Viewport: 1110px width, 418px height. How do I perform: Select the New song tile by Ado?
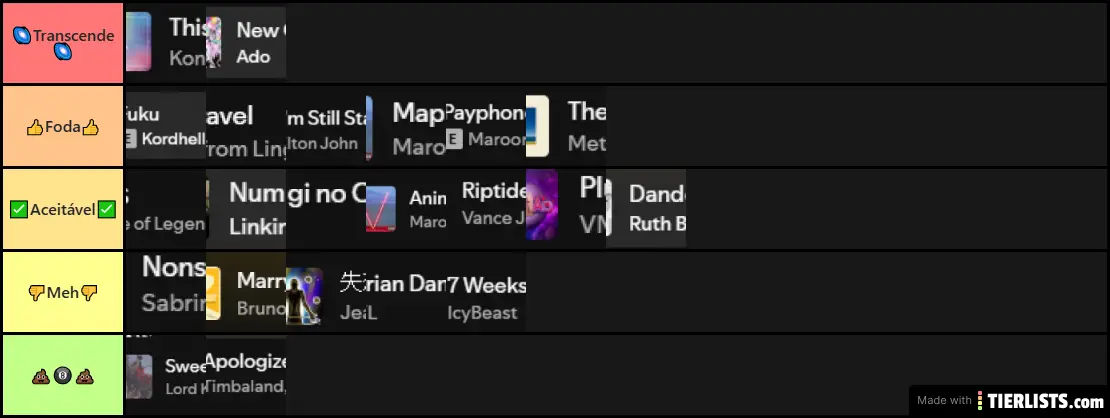pyautogui.click(x=247, y=43)
